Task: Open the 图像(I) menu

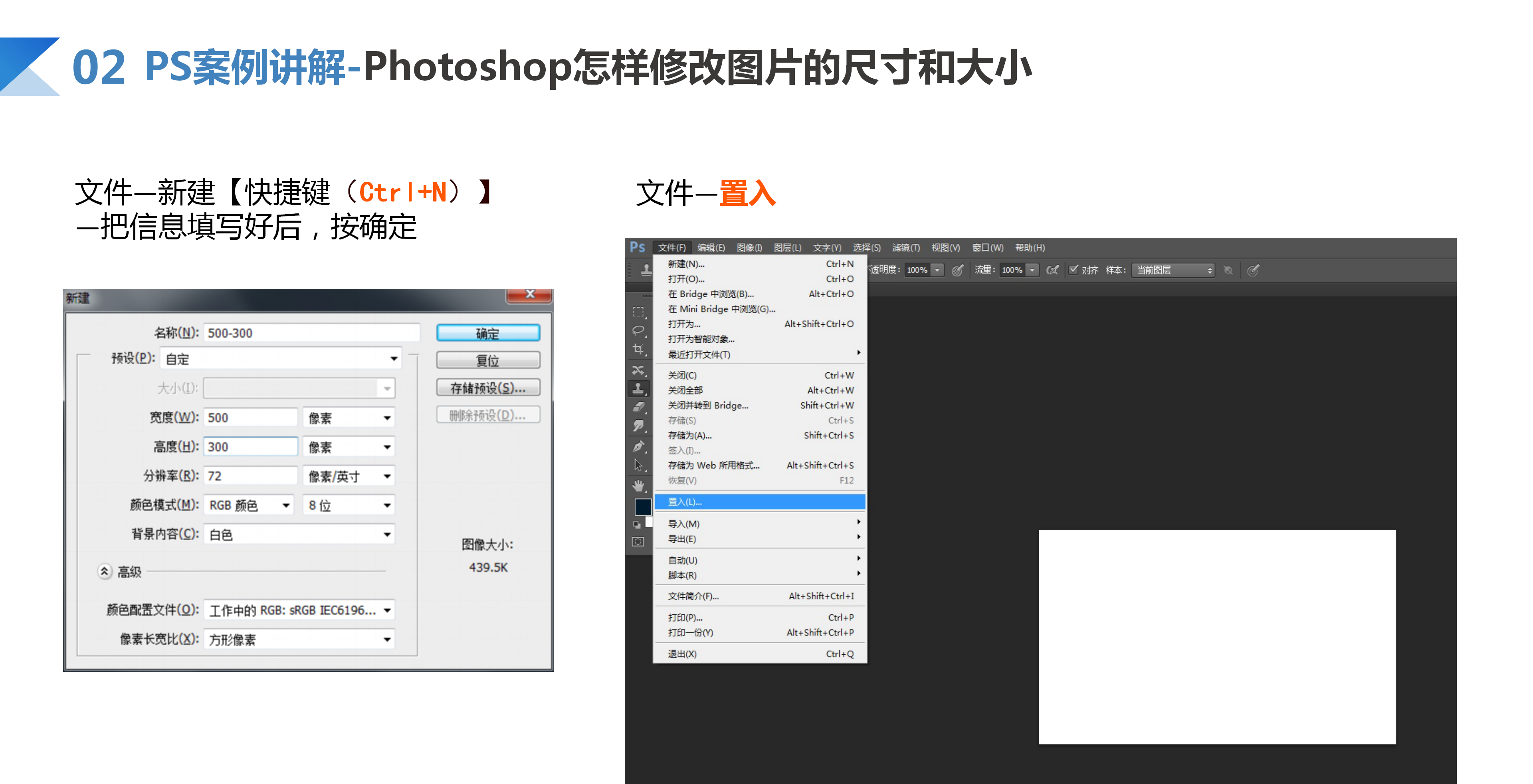Action: tap(749, 247)
